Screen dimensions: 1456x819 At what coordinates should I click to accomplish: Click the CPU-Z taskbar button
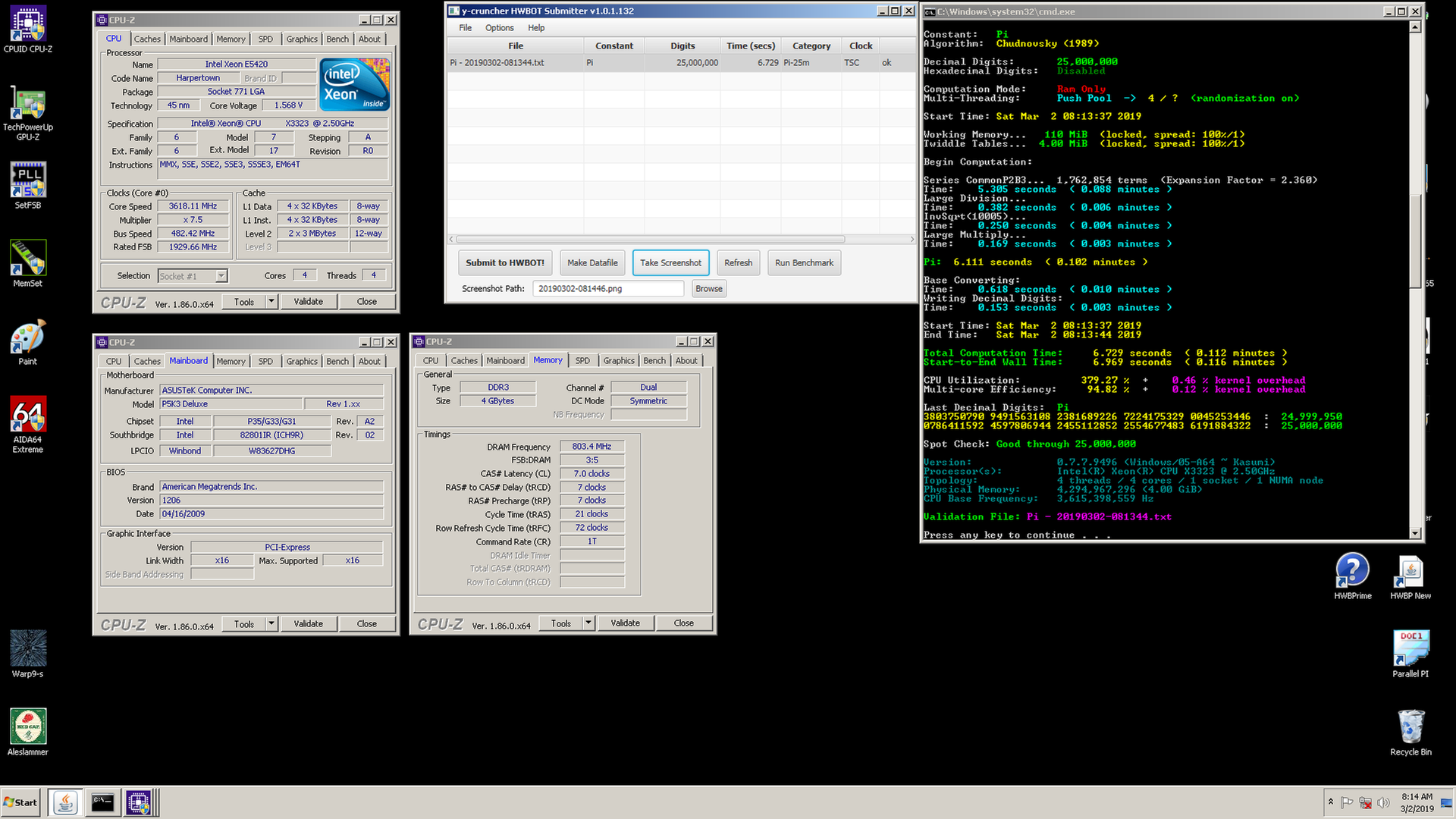(139, 802)
